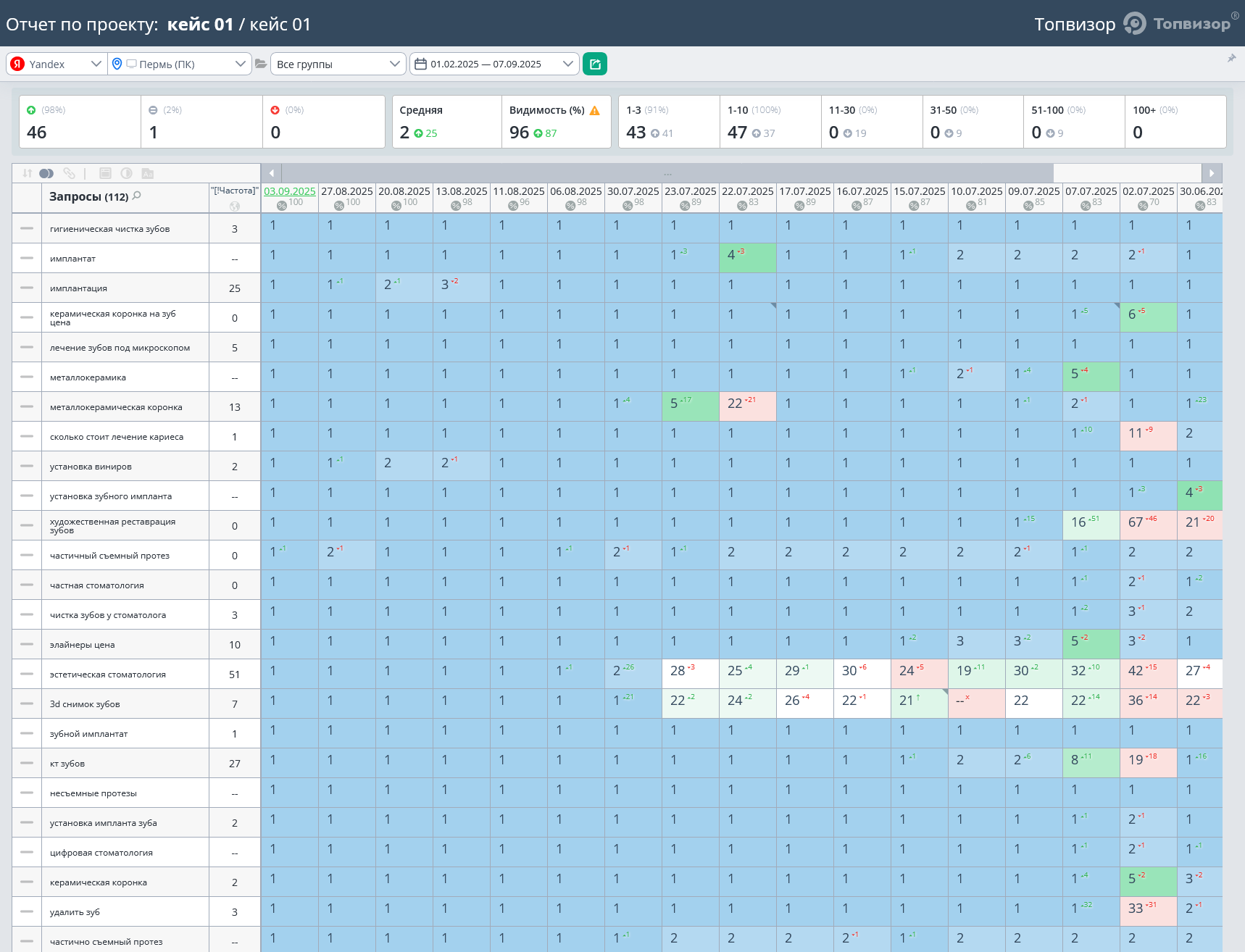Click the grey unchanged positions indicator (2%)
The height and width of the screenshot is (952, 1245).
[153, 110]
